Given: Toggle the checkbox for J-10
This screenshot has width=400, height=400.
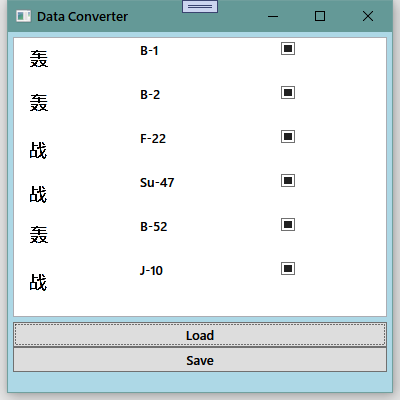Looking at the screenshot, I should (288, 269).
